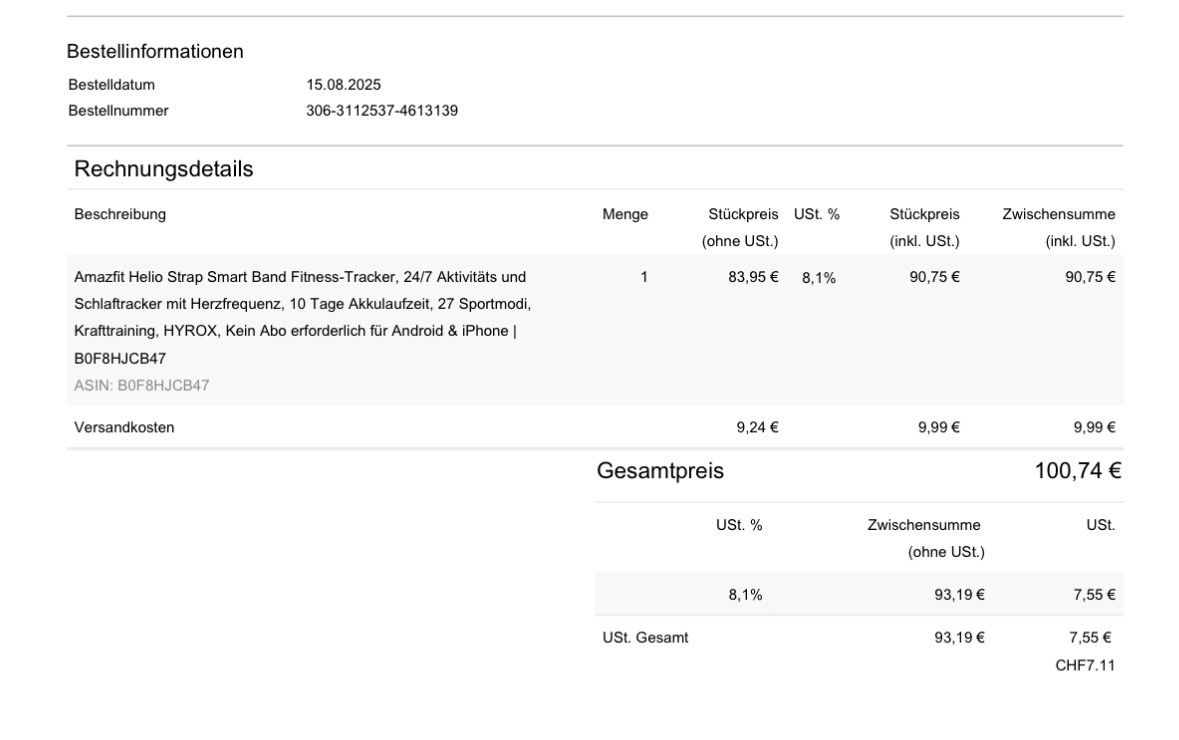Click the Bestellinformationen heading
The width and height of the screenshot is (1179, 740).
[155, 51]
